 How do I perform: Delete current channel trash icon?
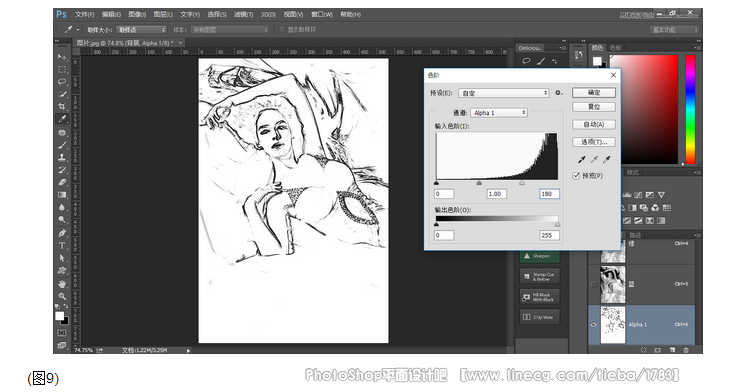click(686, 350)
